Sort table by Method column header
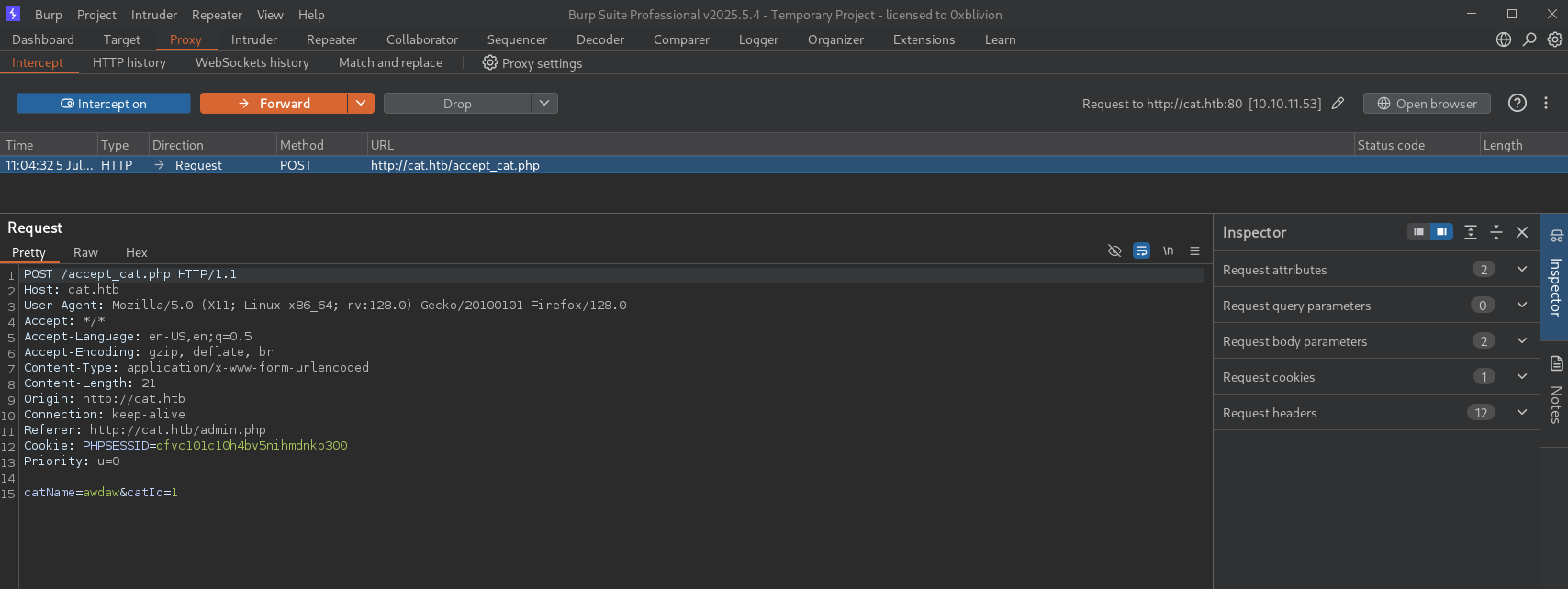 [321, 145]
